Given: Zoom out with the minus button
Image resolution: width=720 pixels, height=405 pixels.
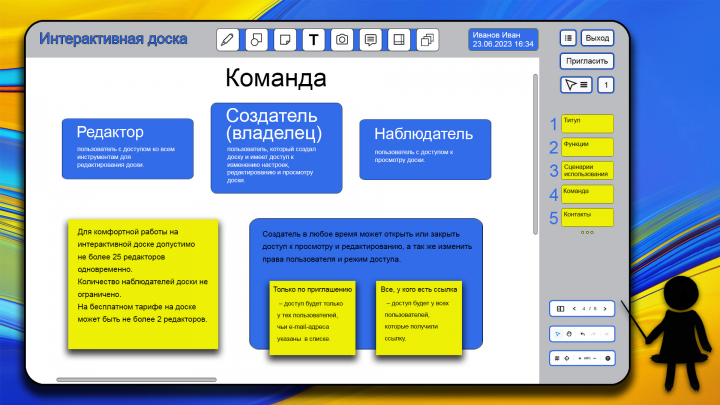Looking at the screenshot, I should 595,358.
